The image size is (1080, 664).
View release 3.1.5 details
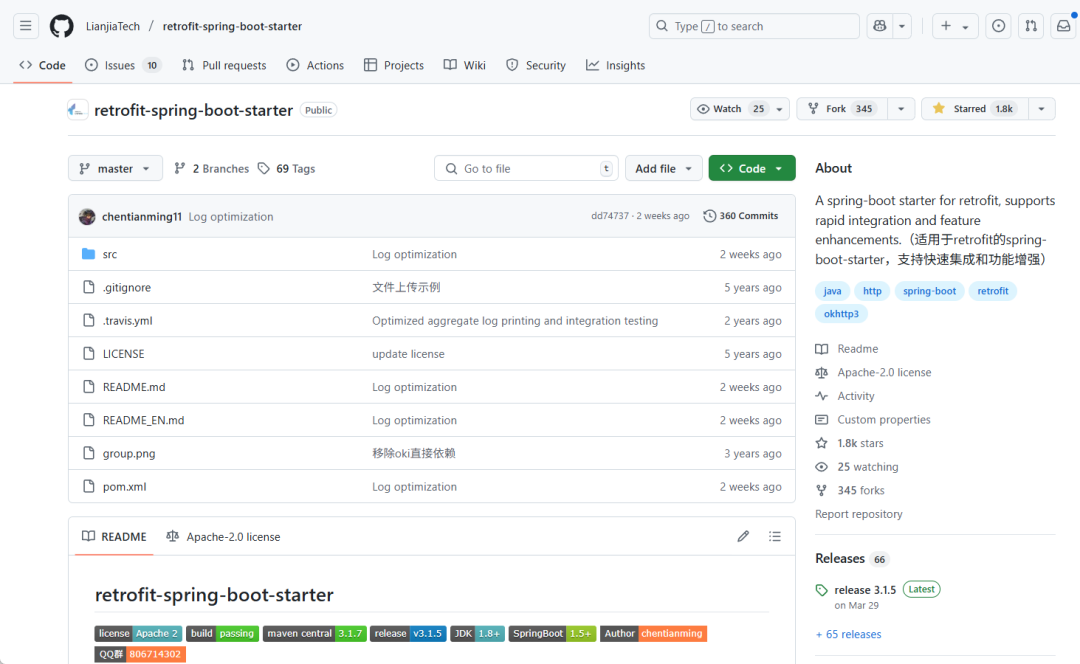point(864,589)
